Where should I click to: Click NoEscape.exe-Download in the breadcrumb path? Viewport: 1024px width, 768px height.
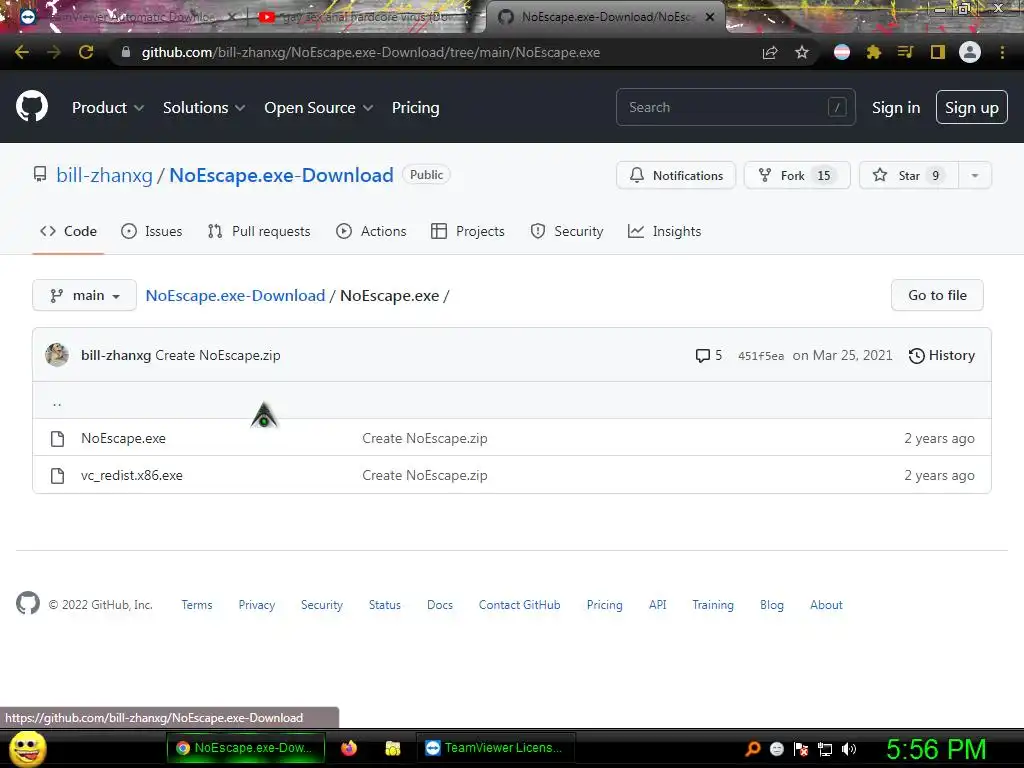click(x=235, y=295)
